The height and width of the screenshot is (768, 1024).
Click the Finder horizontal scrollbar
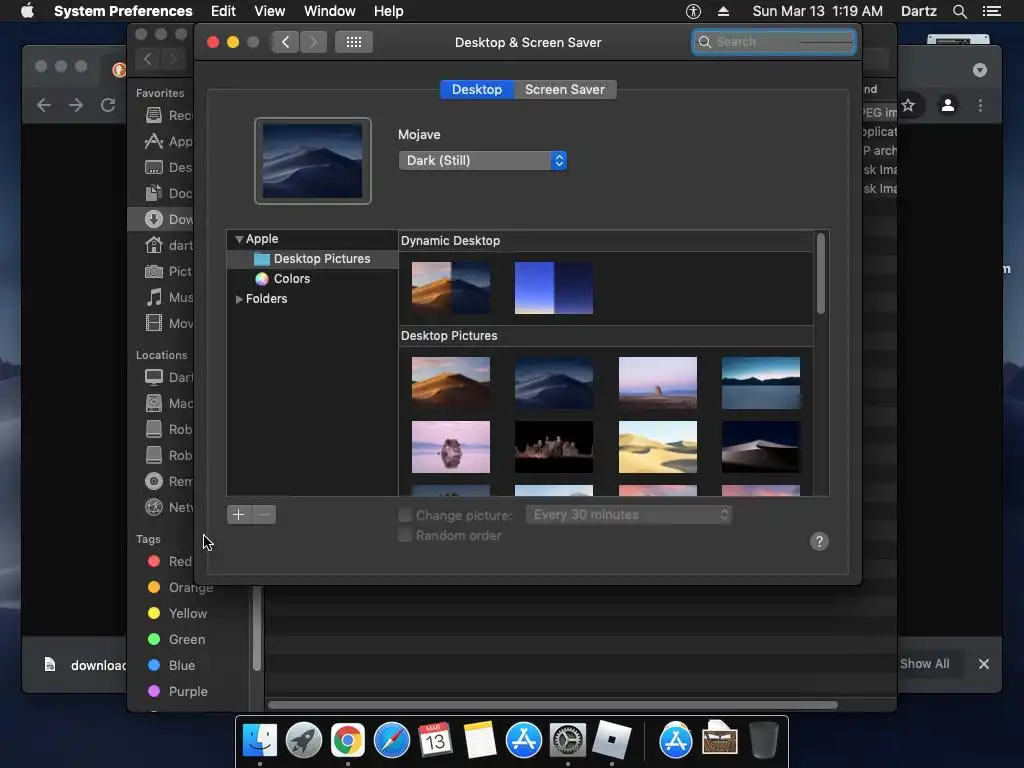(x=552, y=705)
